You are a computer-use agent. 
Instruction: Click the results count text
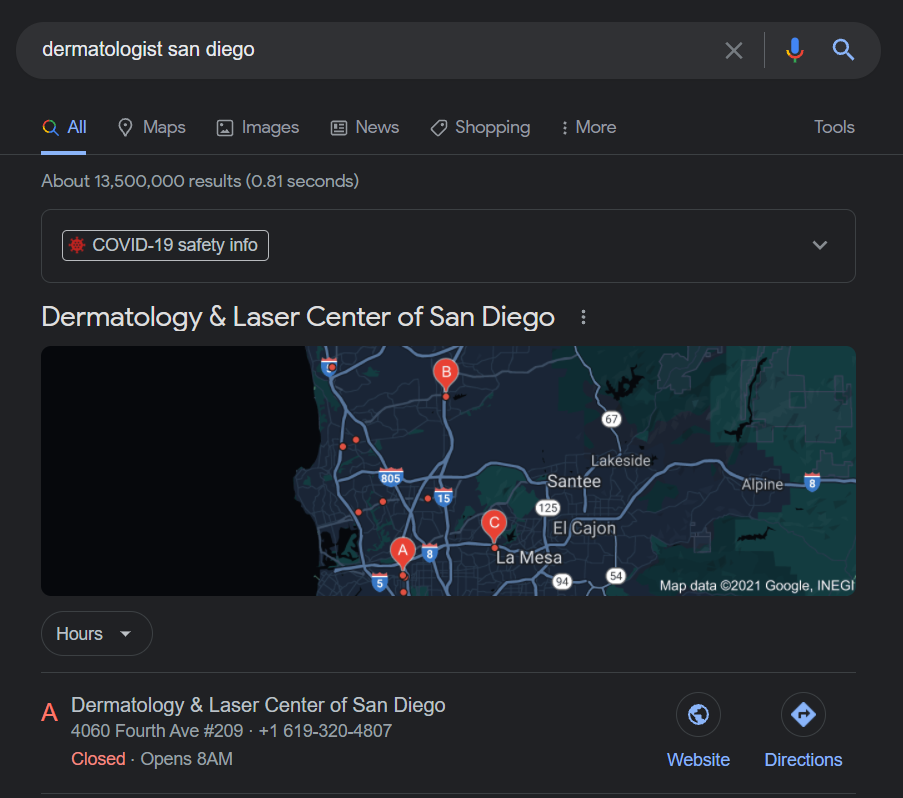click(x=200, y=181)
